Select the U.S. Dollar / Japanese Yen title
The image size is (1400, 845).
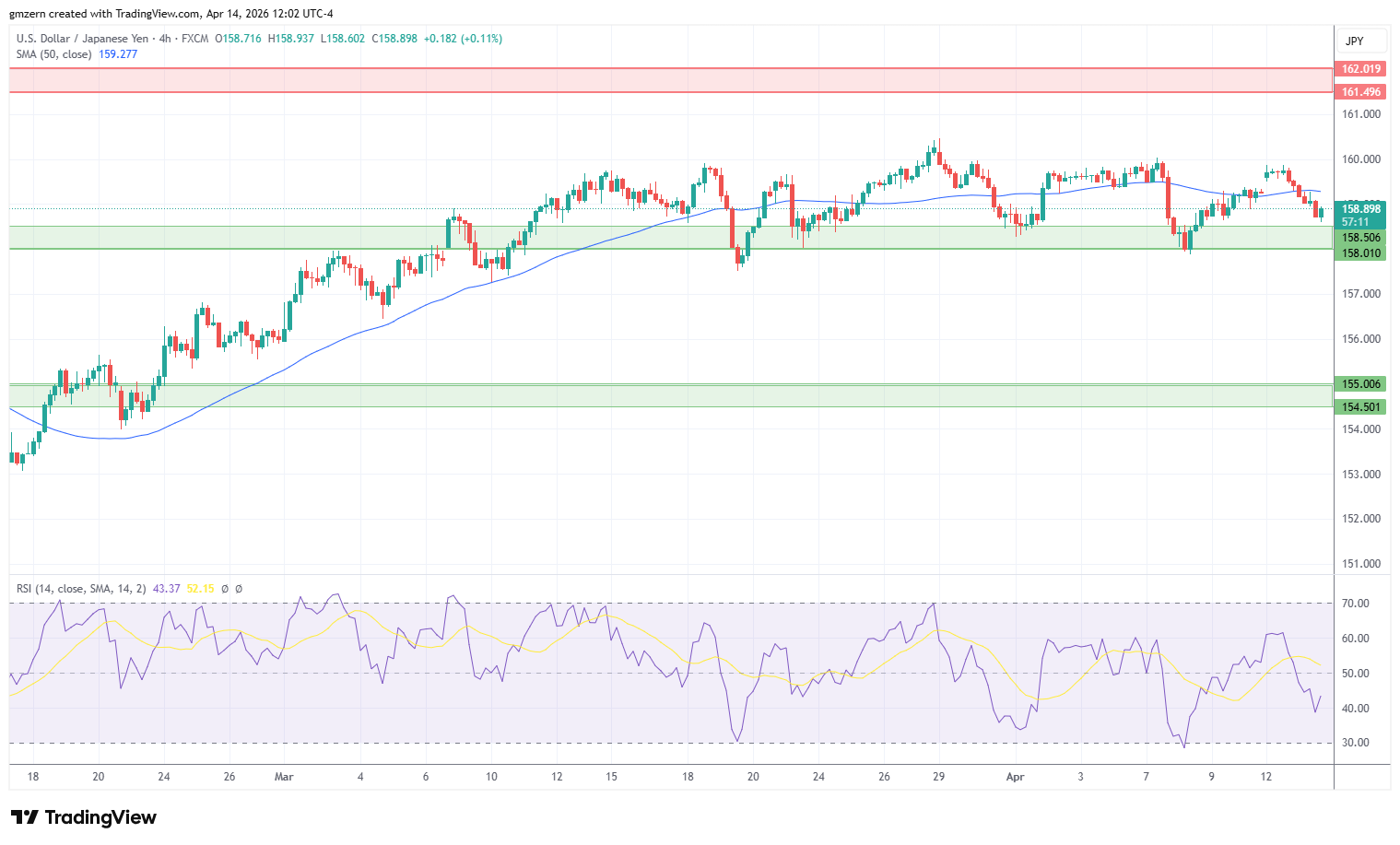82,39
